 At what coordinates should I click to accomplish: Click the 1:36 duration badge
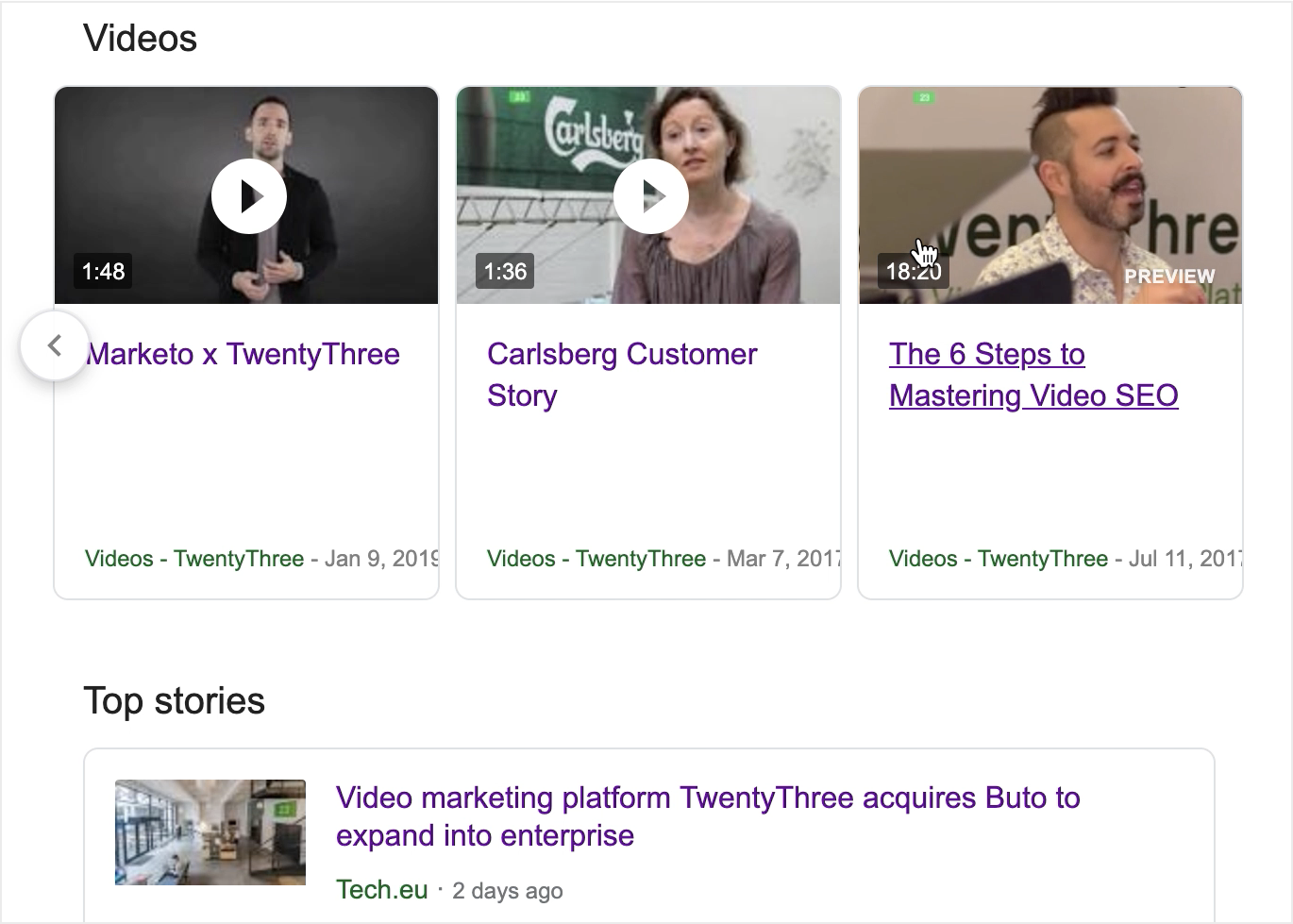pos(505,272)
